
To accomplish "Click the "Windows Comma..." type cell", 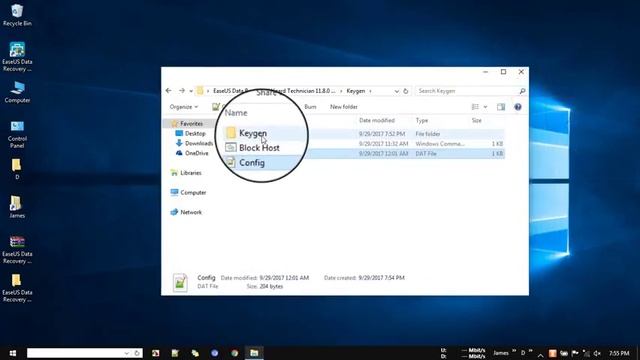I will click(x=440, y=144).
